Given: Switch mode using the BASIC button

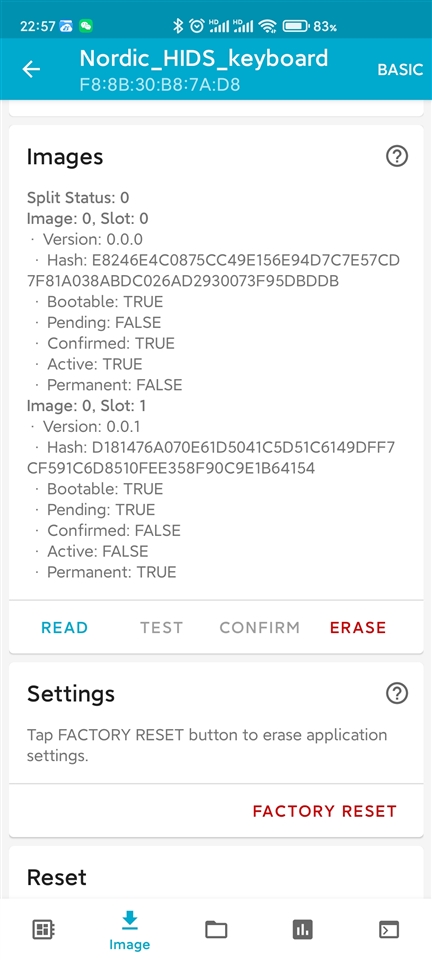Looking at the screenshot, I should click(x=400, y=69).
